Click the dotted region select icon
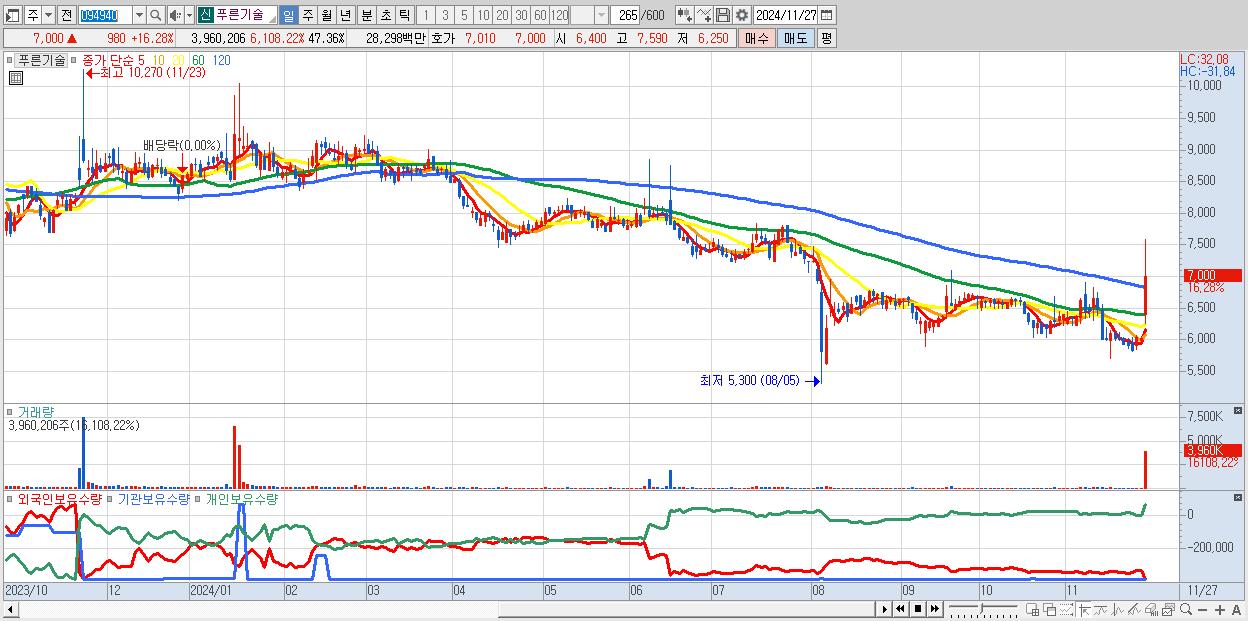 click(1066, 609)
